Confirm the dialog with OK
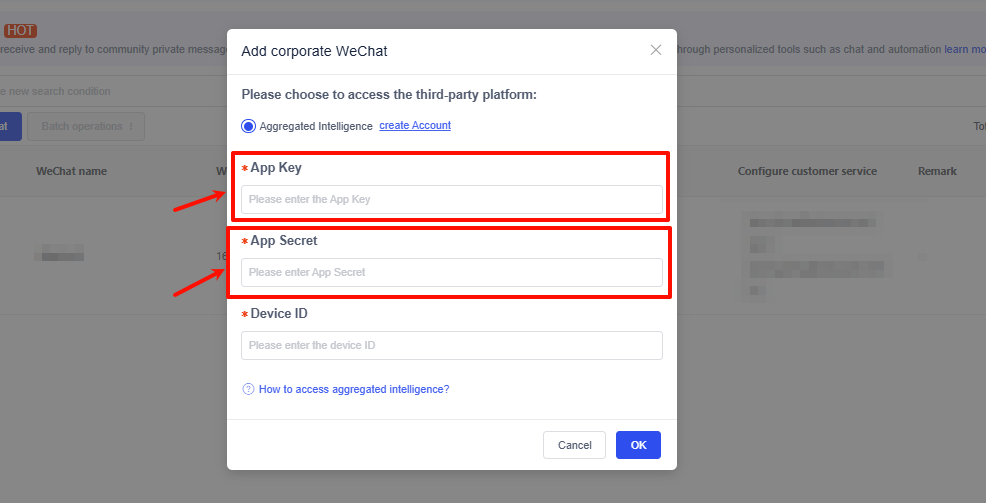The image size is (986, 503). 638,445
